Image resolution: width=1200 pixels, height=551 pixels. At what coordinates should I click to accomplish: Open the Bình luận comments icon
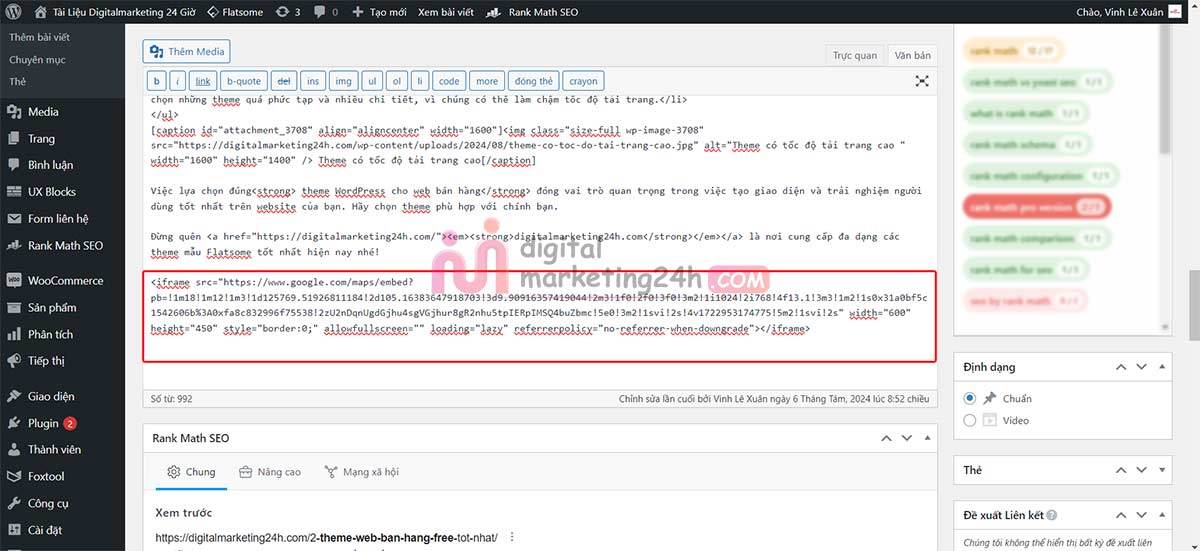coord(14,165)
